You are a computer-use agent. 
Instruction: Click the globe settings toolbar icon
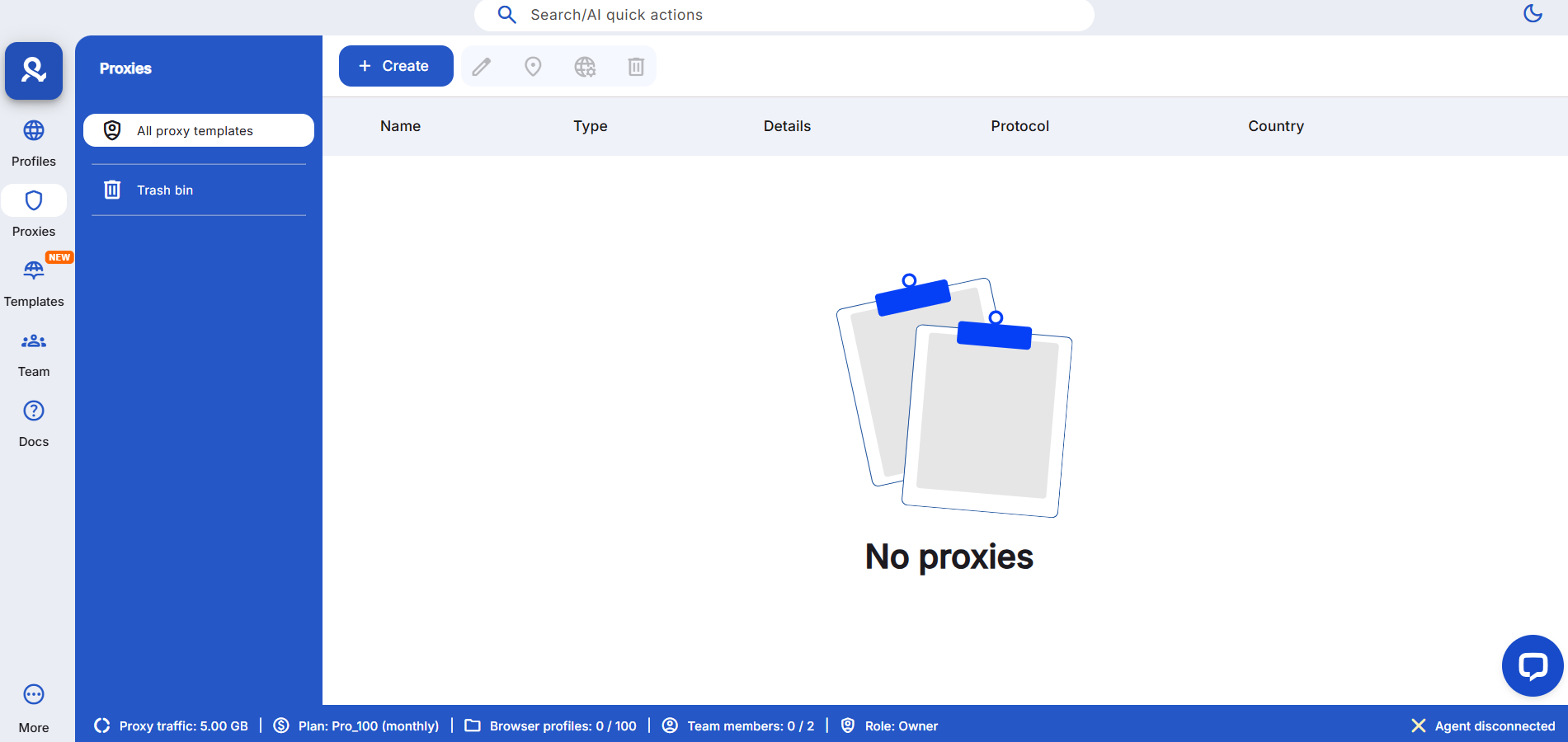coord(585,67)
